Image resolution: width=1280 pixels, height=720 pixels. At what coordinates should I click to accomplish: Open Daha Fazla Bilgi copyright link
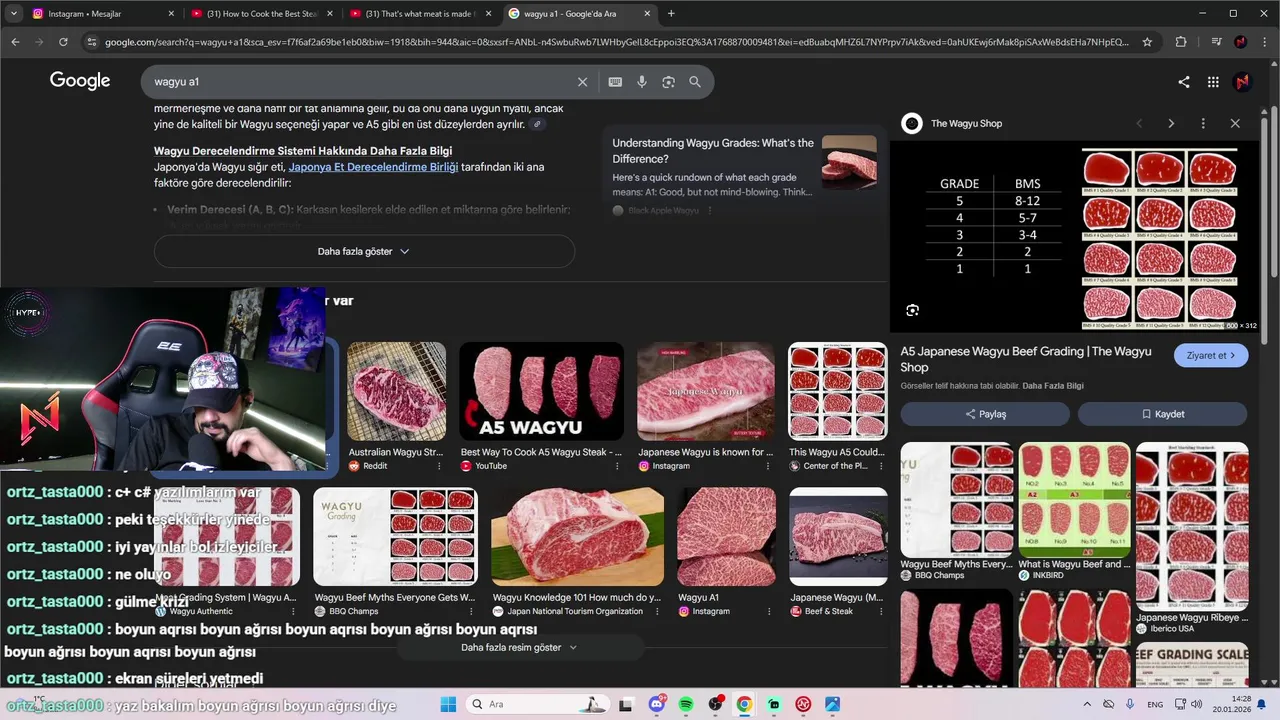1053,386
